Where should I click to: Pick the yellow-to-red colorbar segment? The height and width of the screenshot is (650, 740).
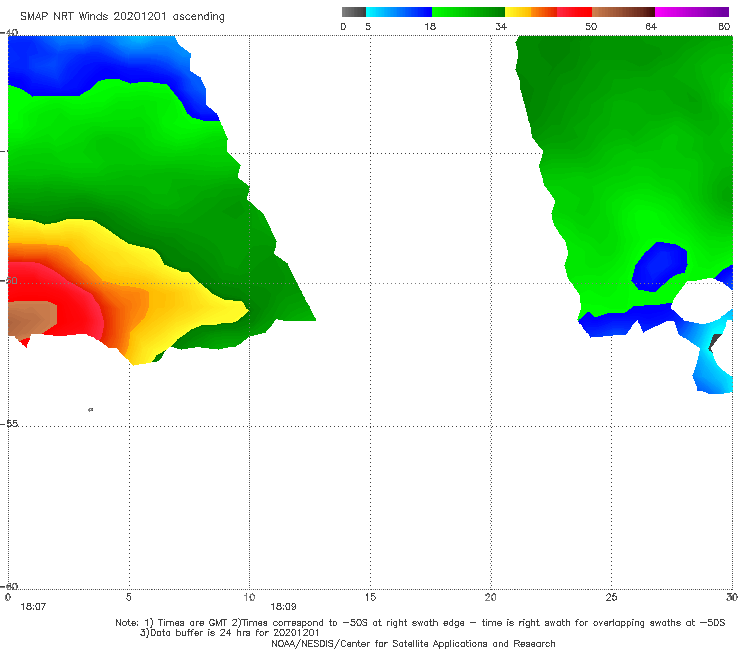tap(548, 12)
